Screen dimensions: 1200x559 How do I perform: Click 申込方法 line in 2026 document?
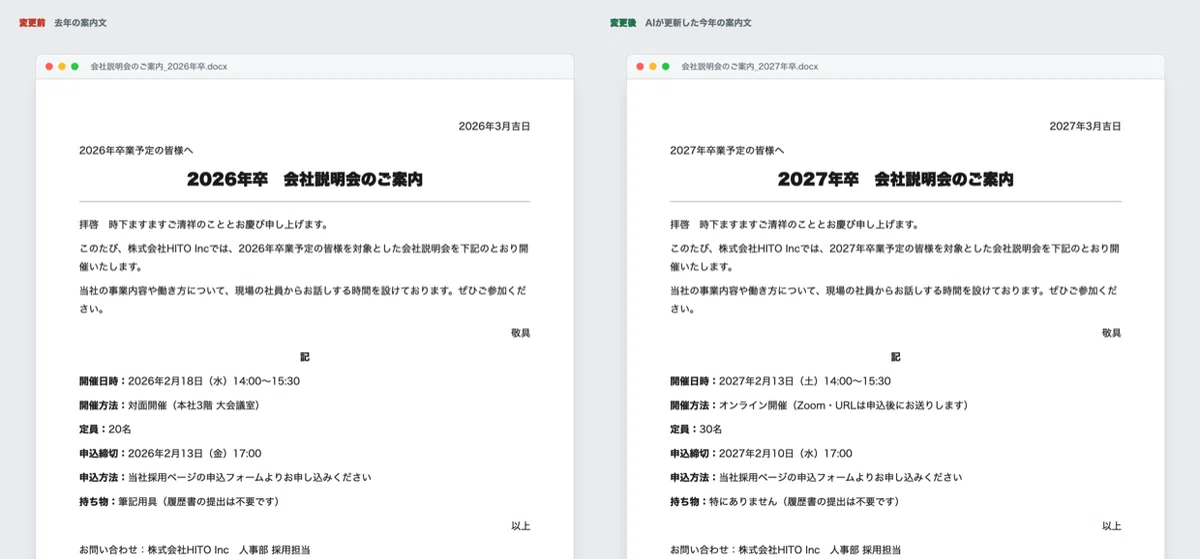point(226,477)
